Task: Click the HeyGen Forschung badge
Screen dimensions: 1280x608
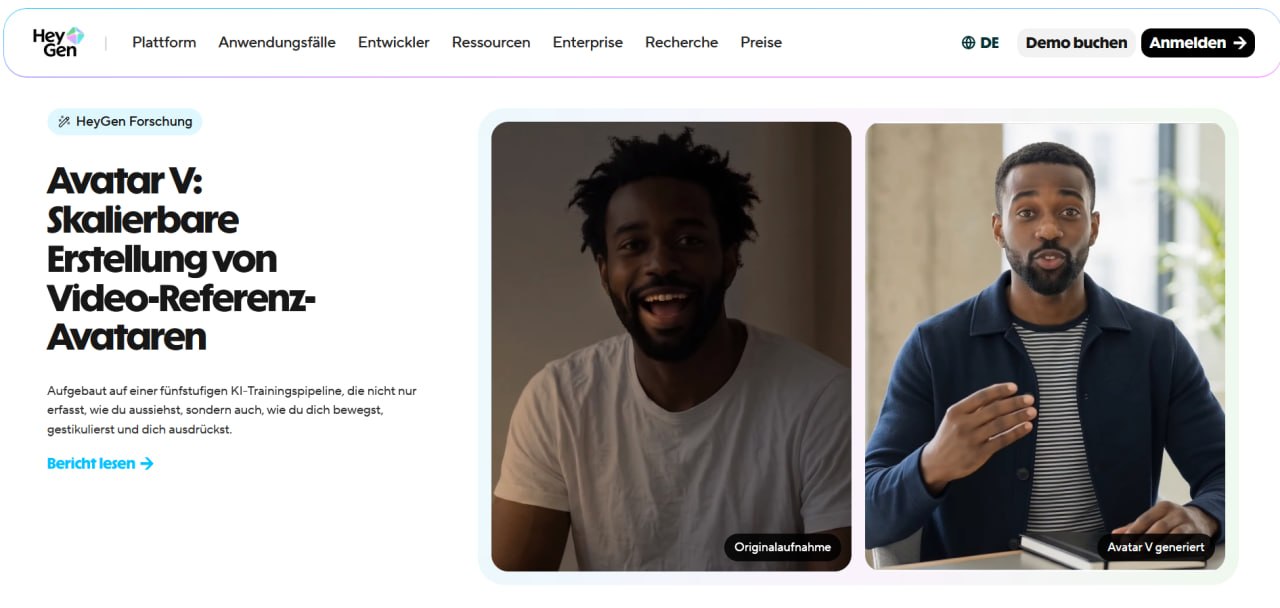Action: coord(125,122)
